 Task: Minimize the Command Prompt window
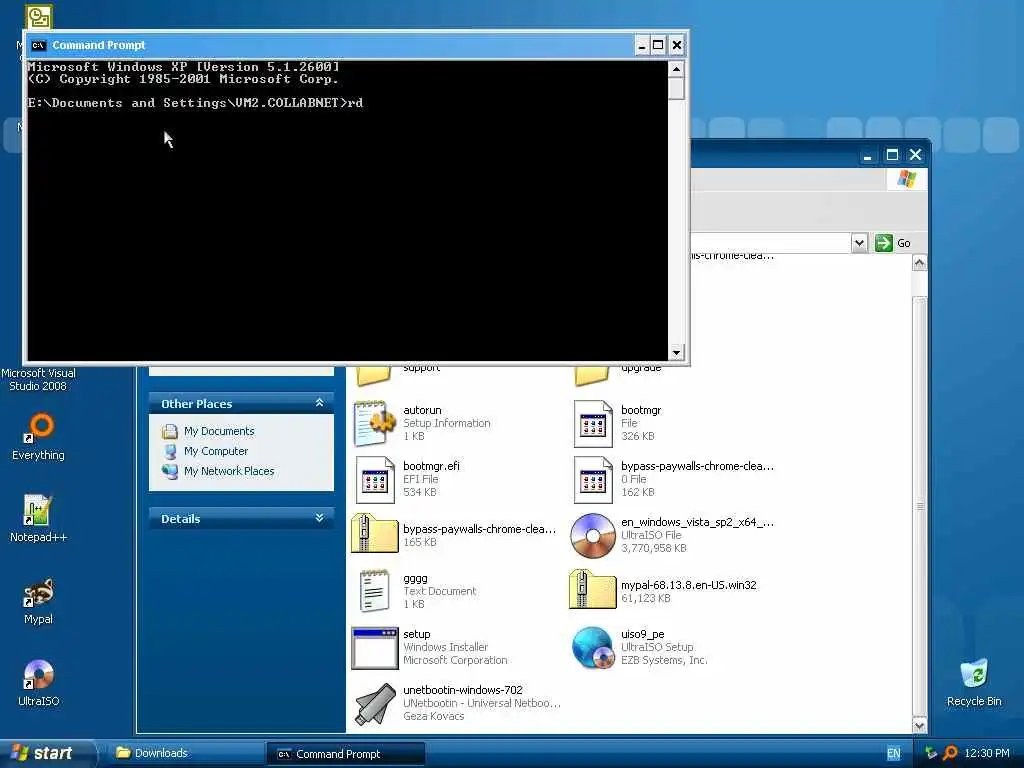641,45
